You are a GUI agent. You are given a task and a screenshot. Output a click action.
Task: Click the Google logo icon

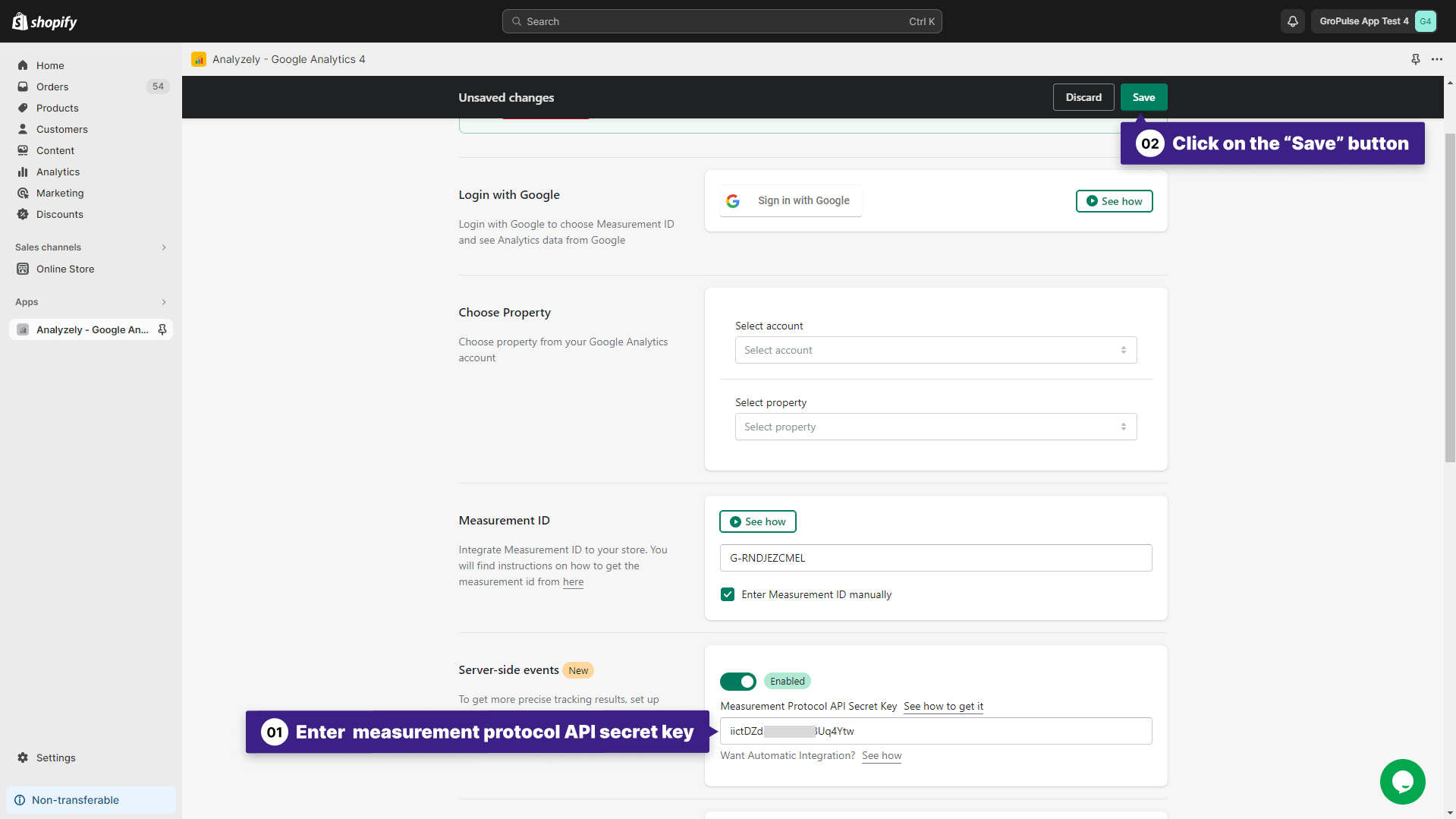pyautogui.click(x=733, y=201)
